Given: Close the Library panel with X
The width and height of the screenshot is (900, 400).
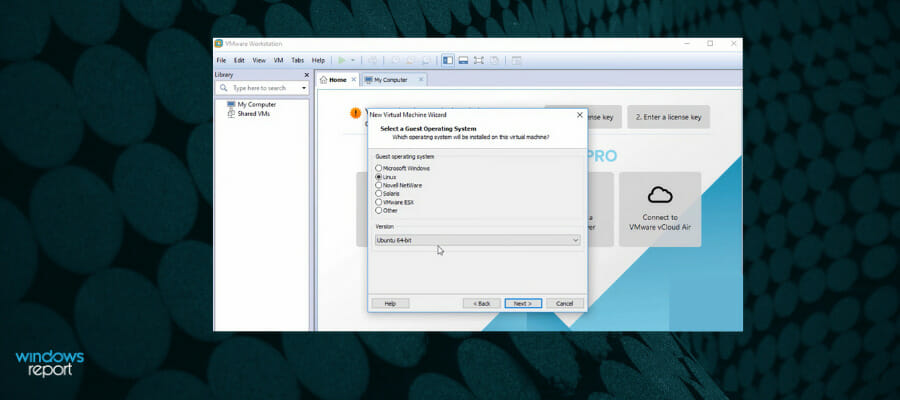Looking at the screenshot, I should (x=307, y=75).
